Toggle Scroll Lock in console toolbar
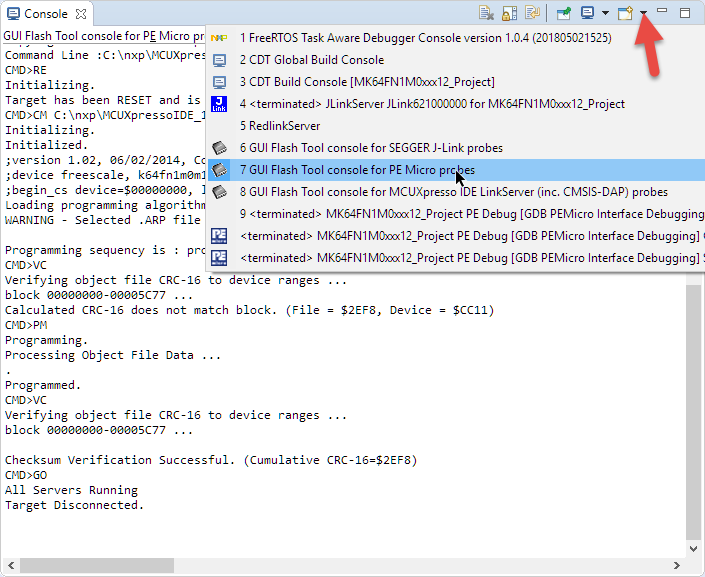 pos(509,13)
